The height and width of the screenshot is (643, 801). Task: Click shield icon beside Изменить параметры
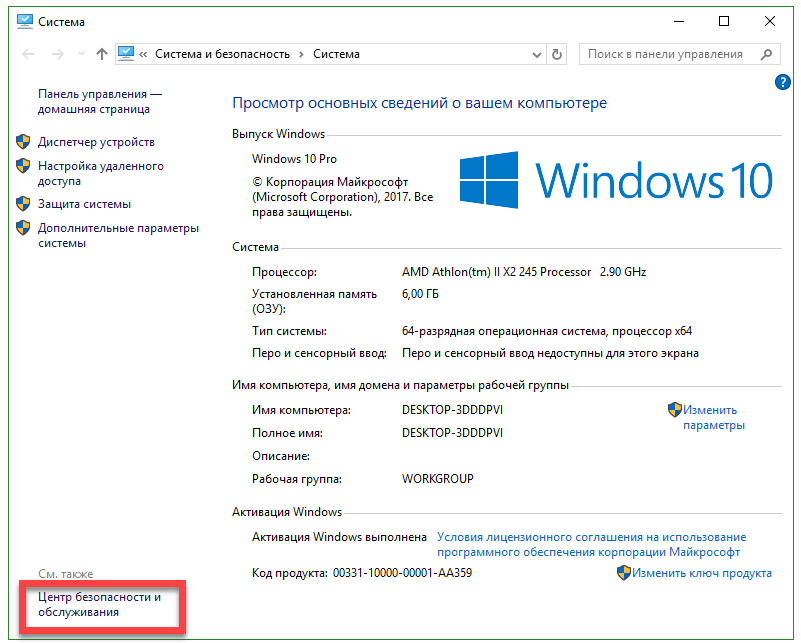click(x=675, y=410)
